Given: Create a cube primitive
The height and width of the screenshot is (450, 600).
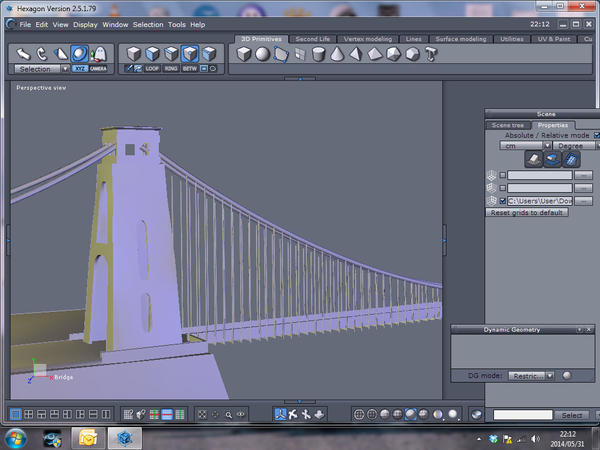Looking at the screenshot, I should (x=244, y=54).
